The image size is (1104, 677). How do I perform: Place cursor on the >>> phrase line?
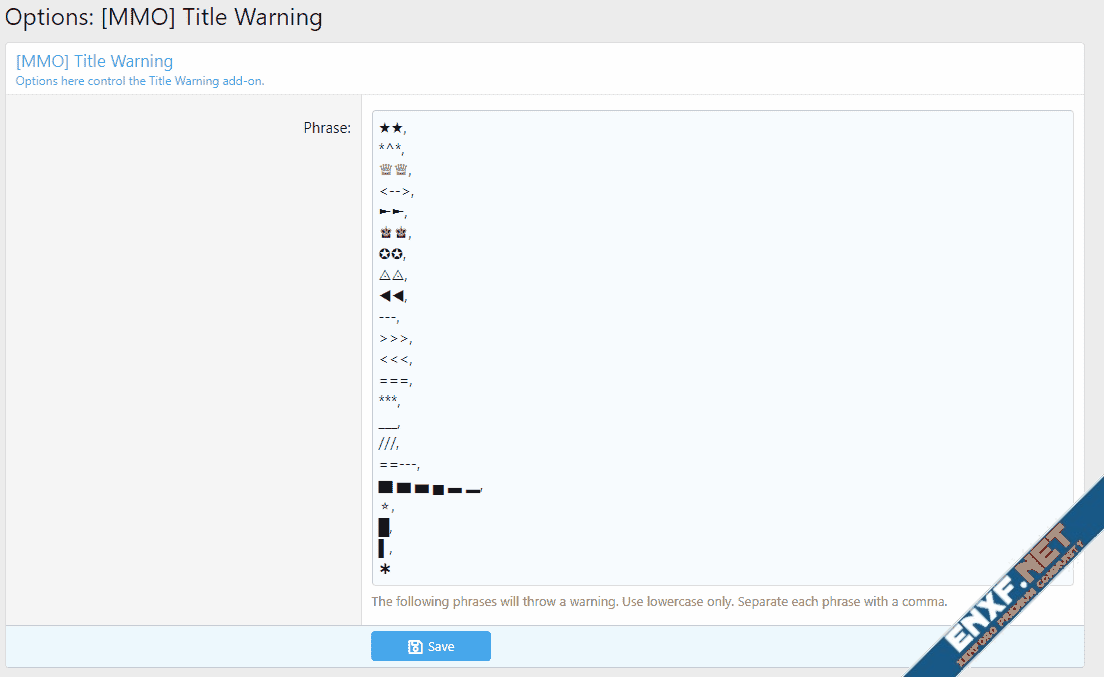(394, 338)
